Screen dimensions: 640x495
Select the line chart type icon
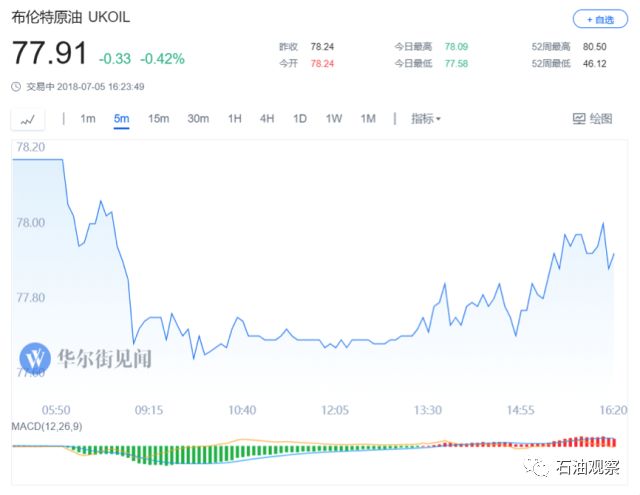27,119
